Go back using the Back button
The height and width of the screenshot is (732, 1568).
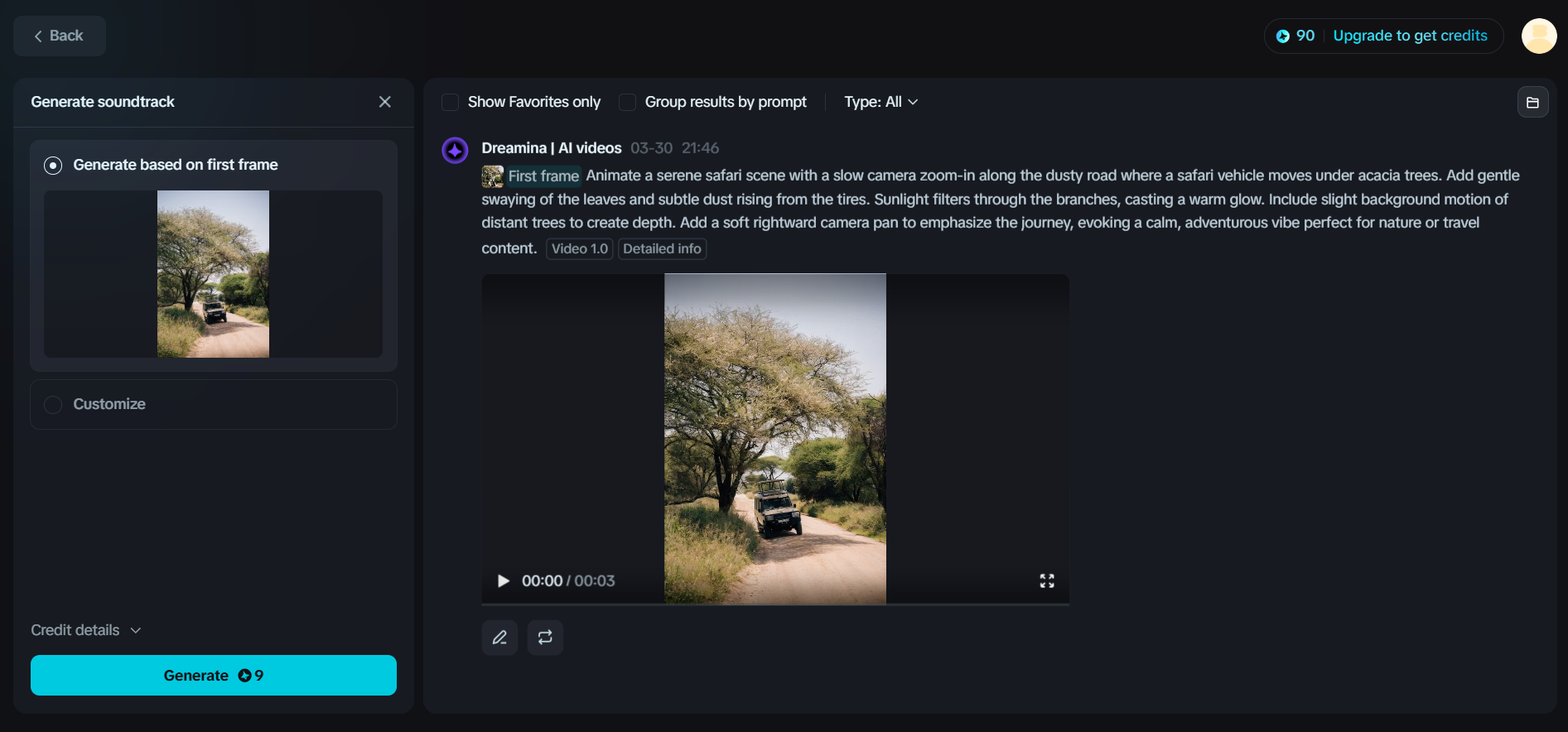(60, 36)
